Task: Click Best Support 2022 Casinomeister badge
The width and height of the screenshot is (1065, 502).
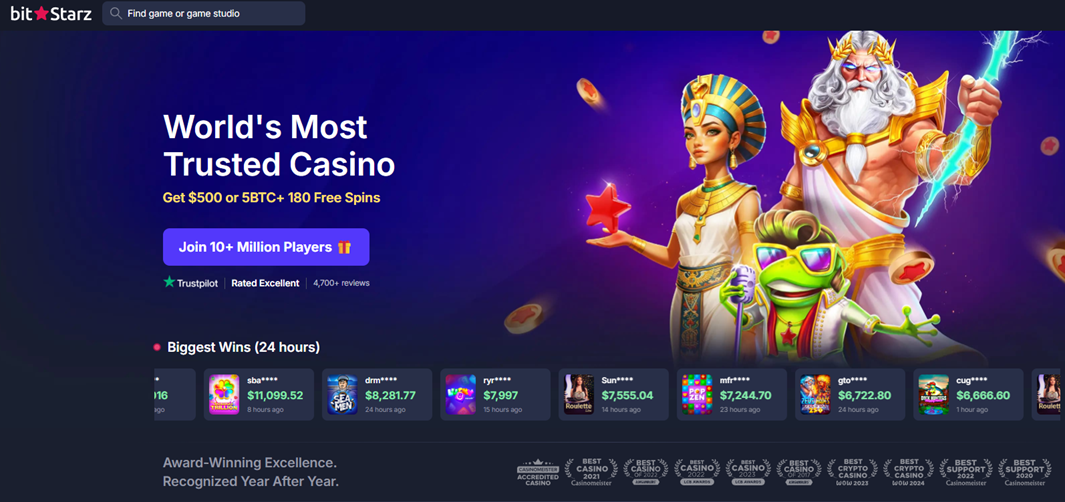Action: (965, 472)
